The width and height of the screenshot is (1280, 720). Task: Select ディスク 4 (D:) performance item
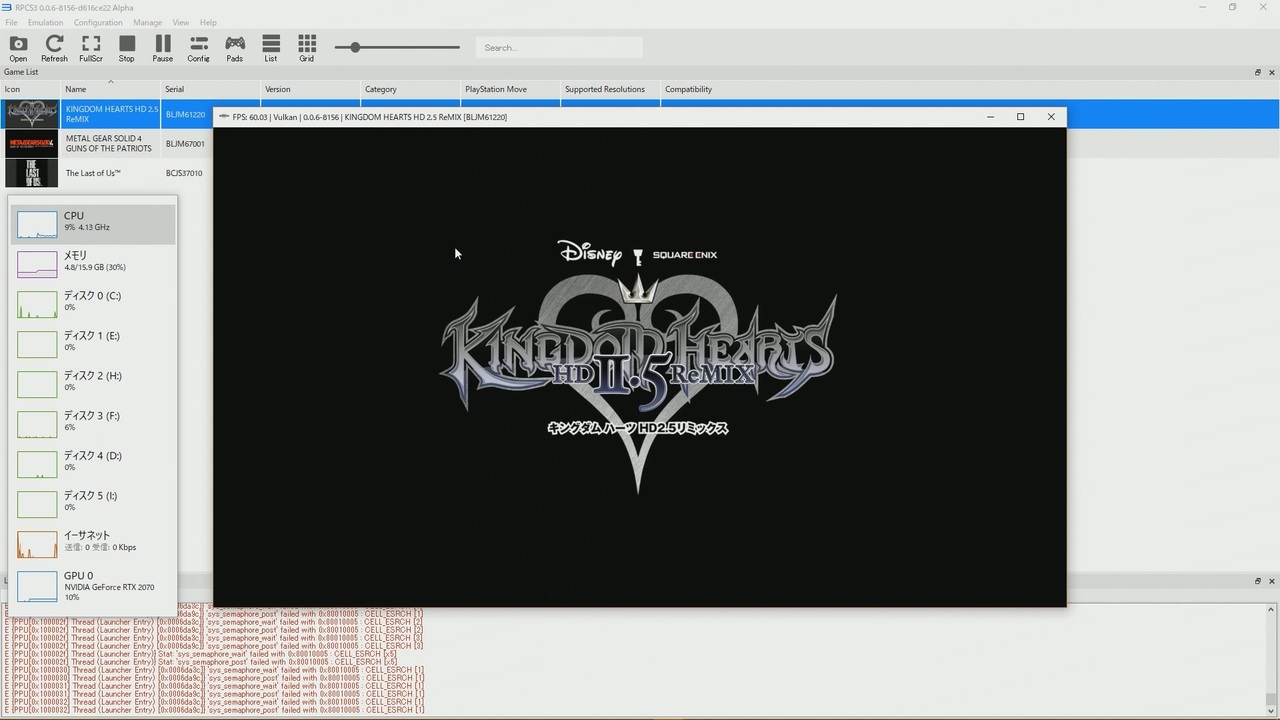(93, 464)
